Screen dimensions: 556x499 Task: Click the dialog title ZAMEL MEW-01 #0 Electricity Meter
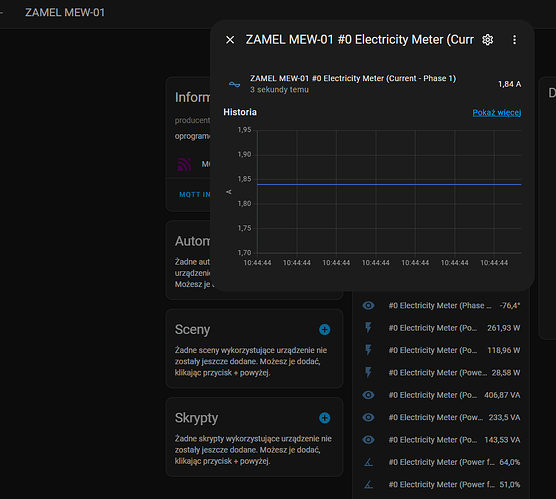(x=360, y=40)
